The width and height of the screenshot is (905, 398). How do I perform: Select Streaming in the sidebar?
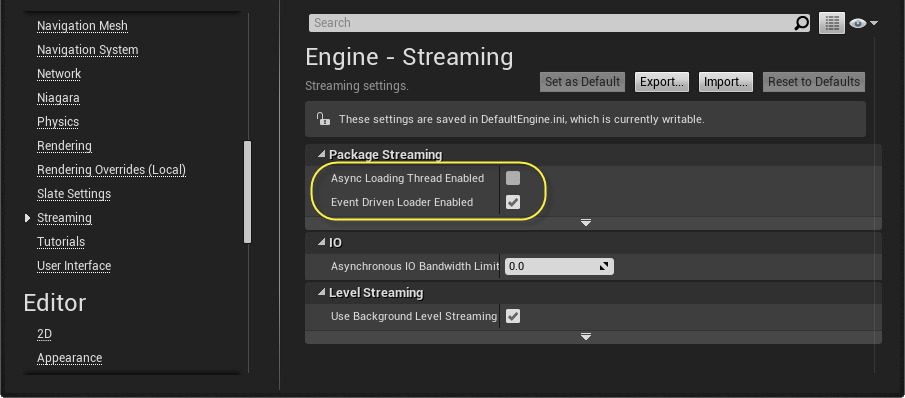(65, 218)
